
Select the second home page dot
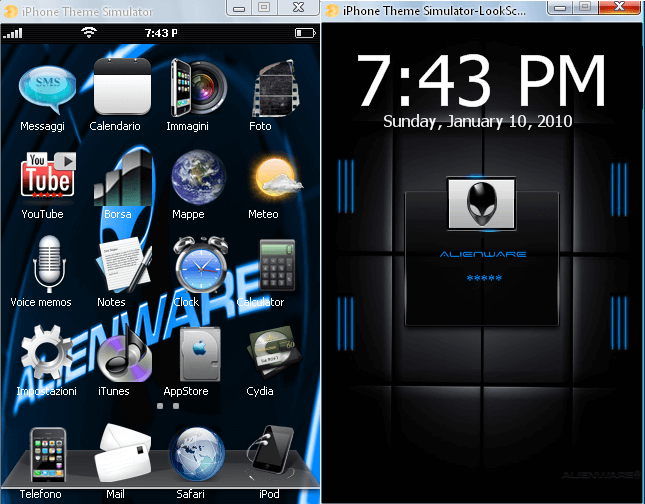coord(176,406)
